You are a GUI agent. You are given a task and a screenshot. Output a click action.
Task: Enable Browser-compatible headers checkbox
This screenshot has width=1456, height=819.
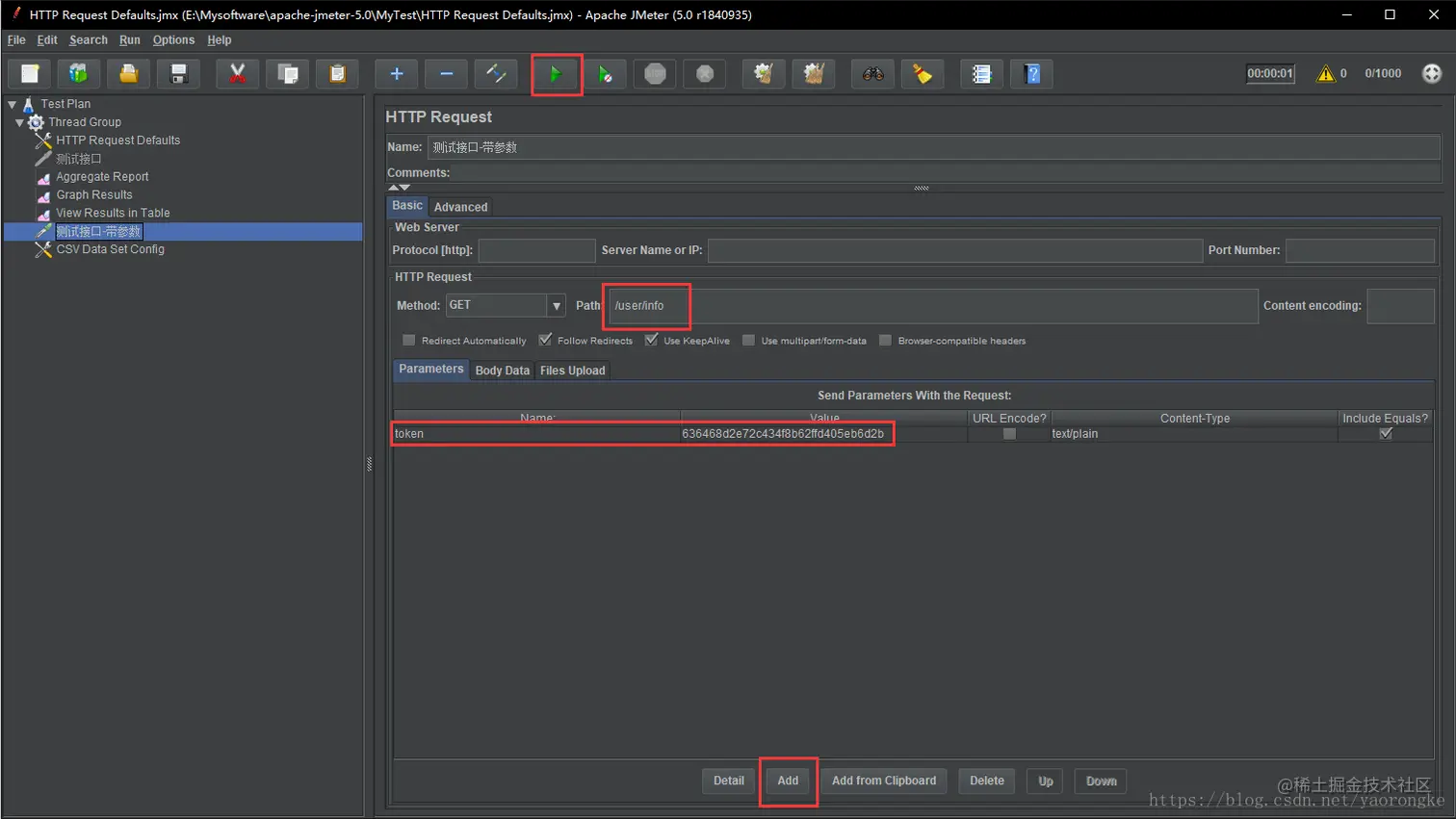(886, 340)
